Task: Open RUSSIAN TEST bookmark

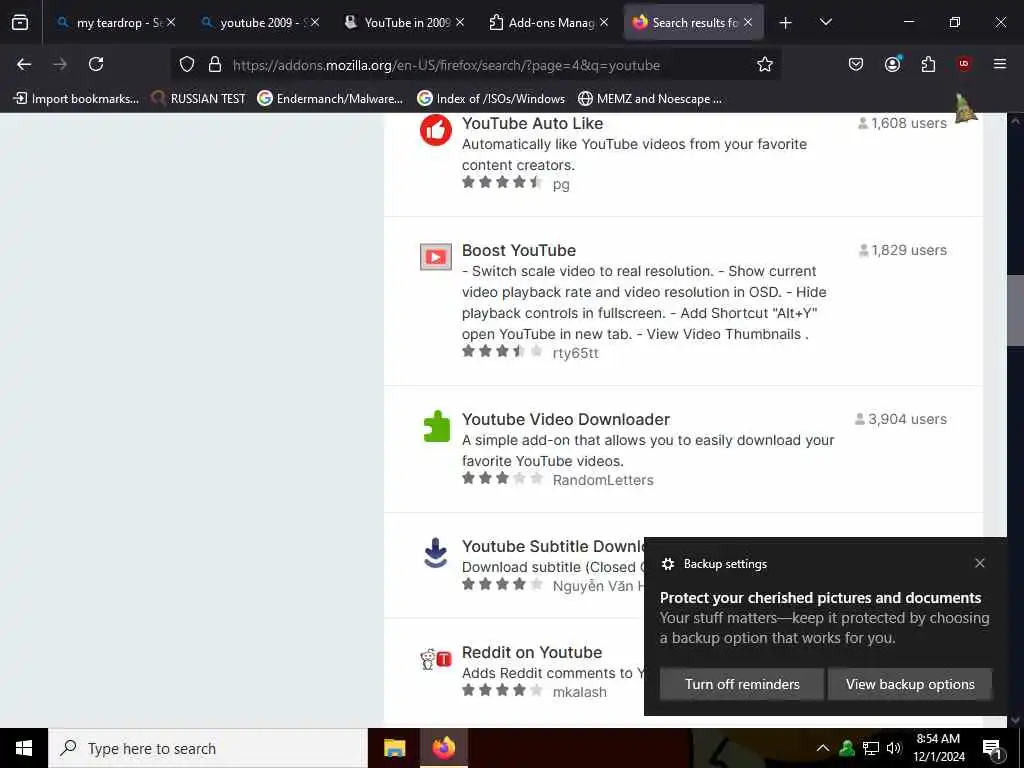Action: tap(198, 99)
